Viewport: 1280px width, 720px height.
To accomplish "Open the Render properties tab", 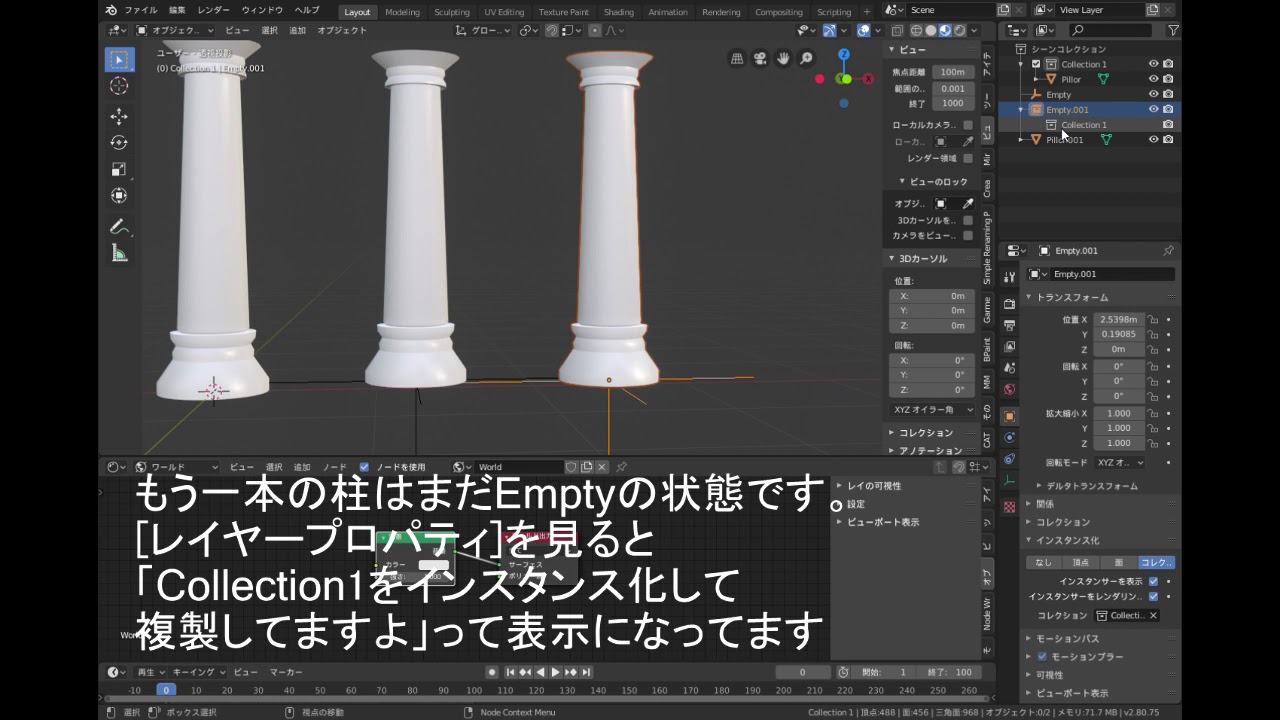I will click(x=1009, y=303).
